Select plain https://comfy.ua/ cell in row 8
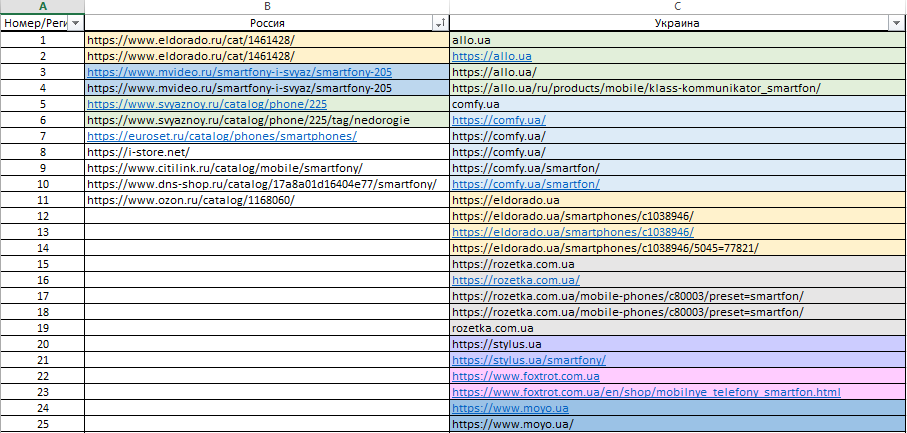The width and height of the screenshot is (907, 433). (x=677, y=152)
